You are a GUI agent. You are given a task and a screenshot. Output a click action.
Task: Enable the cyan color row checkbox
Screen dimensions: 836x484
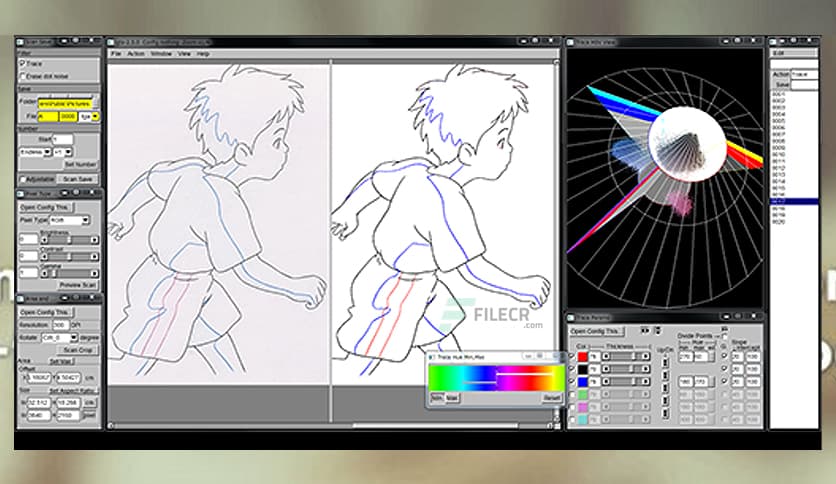point(572,420)
